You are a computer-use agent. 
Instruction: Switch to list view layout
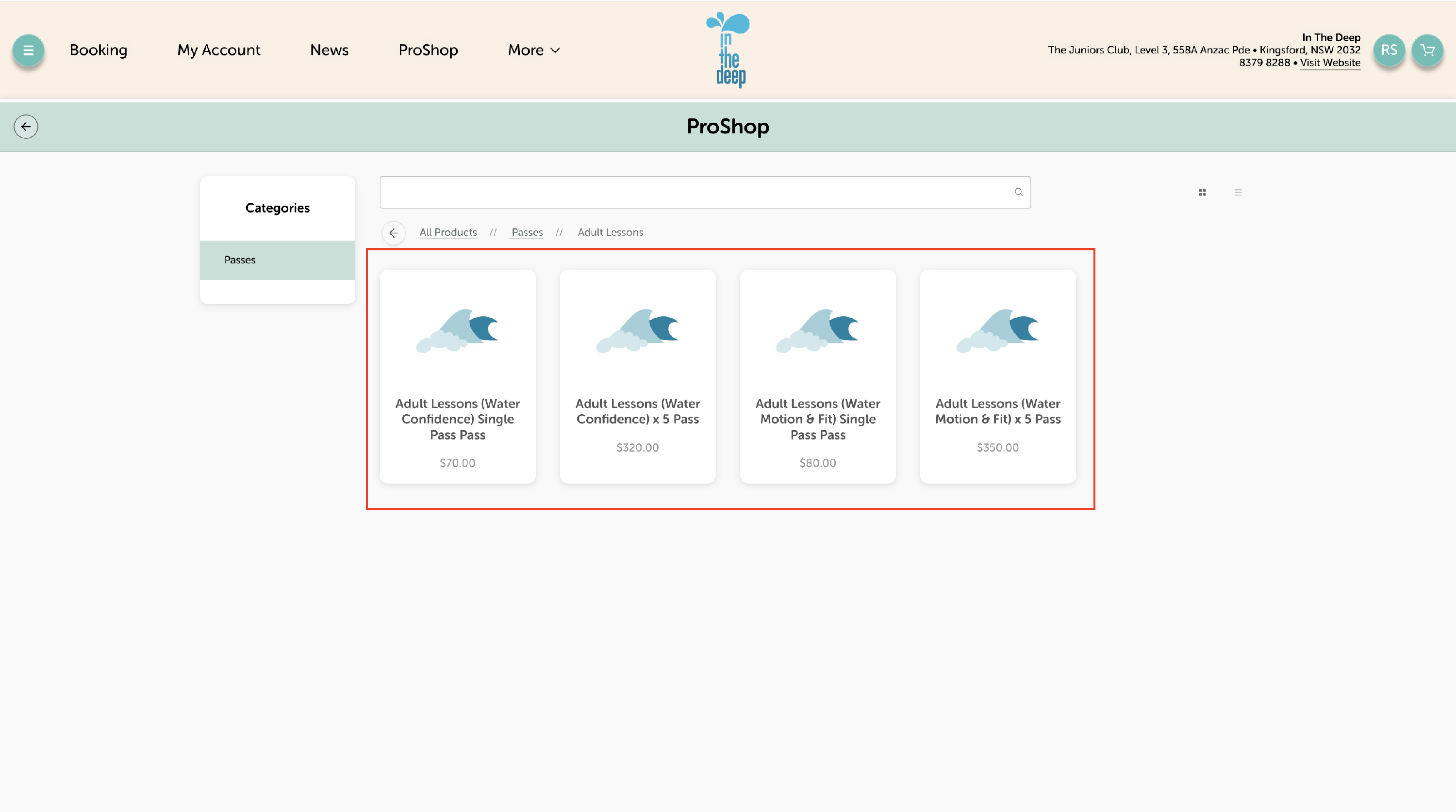coord(1238,192)
